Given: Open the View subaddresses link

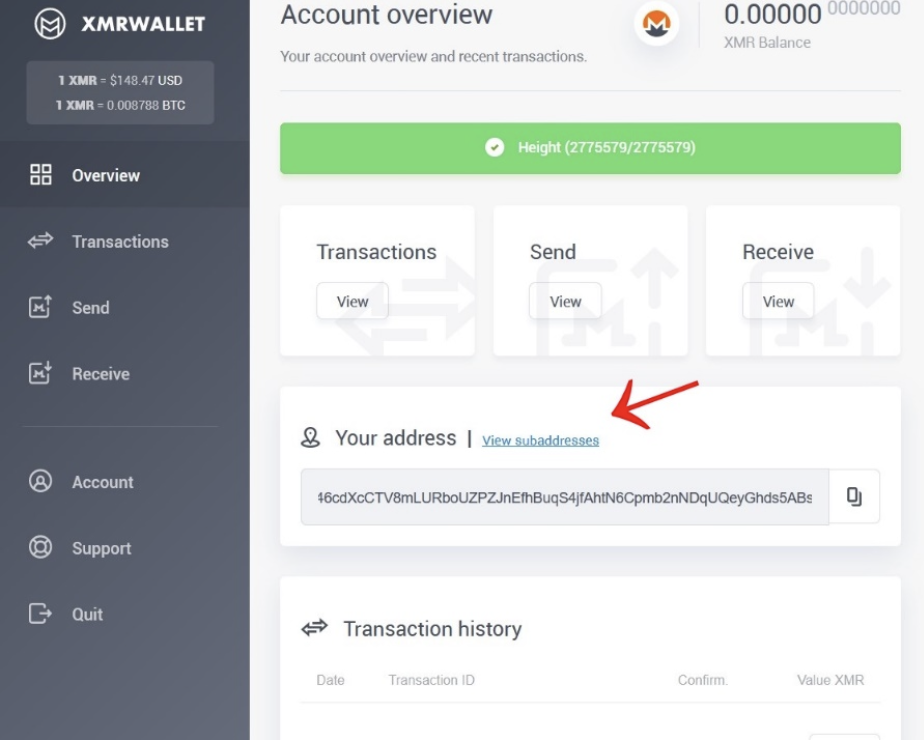Looking at the screenshot, I should (539, 439).
